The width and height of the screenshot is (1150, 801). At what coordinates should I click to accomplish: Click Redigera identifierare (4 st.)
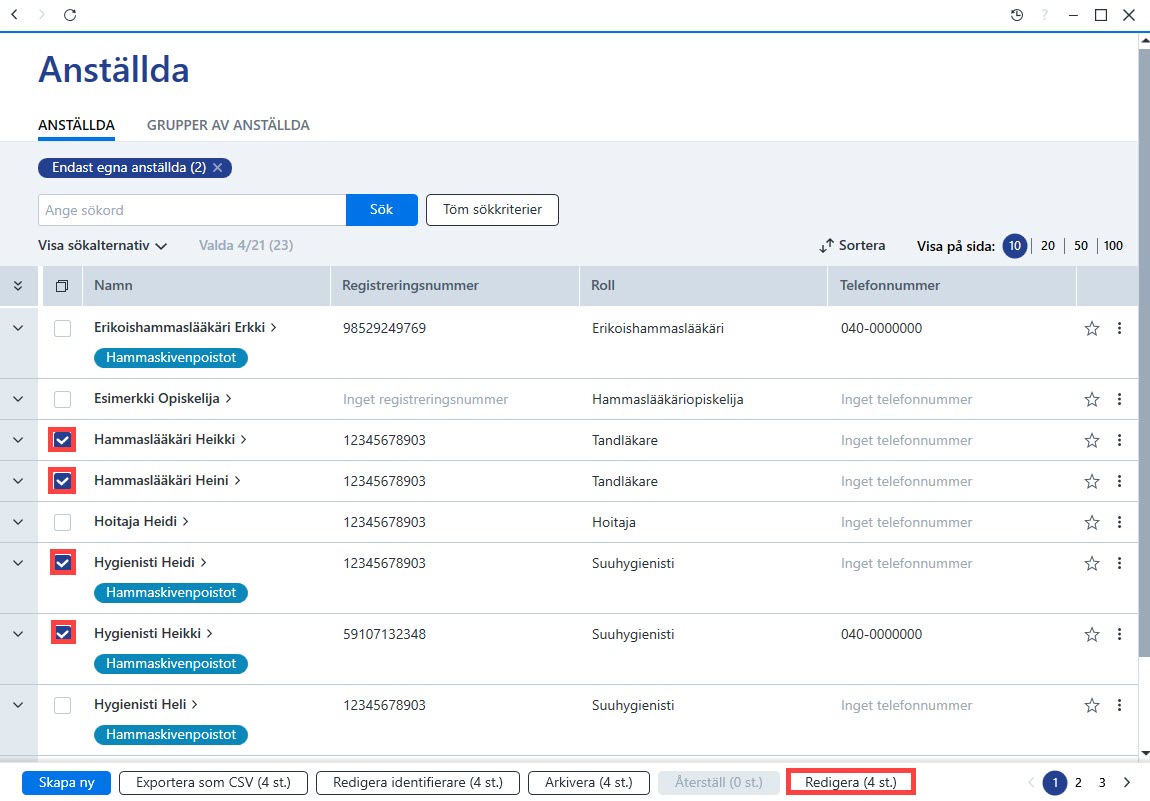(x=418, y=783)
